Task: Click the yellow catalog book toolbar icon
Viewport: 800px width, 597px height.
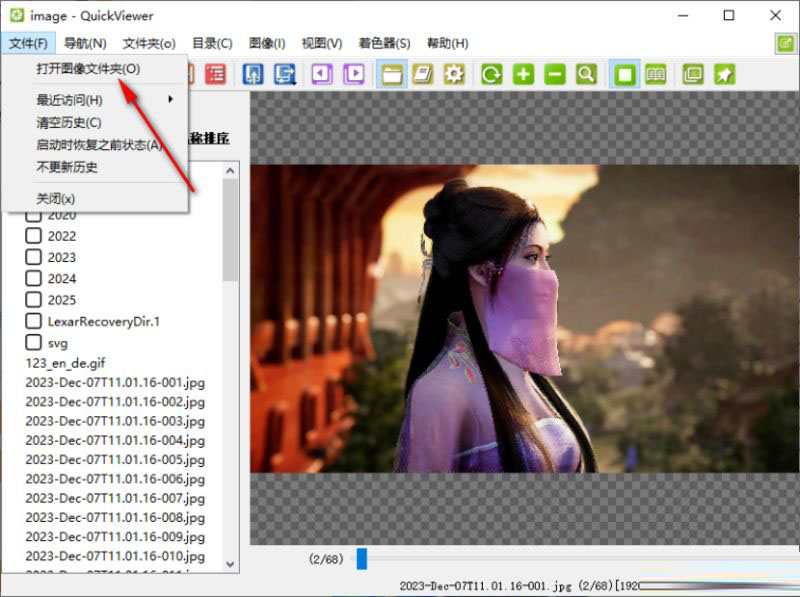Action: 423,74
